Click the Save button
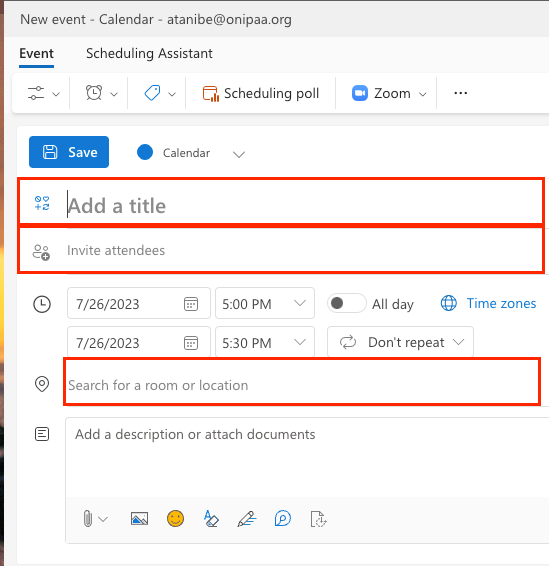 [x=69, y=152]
